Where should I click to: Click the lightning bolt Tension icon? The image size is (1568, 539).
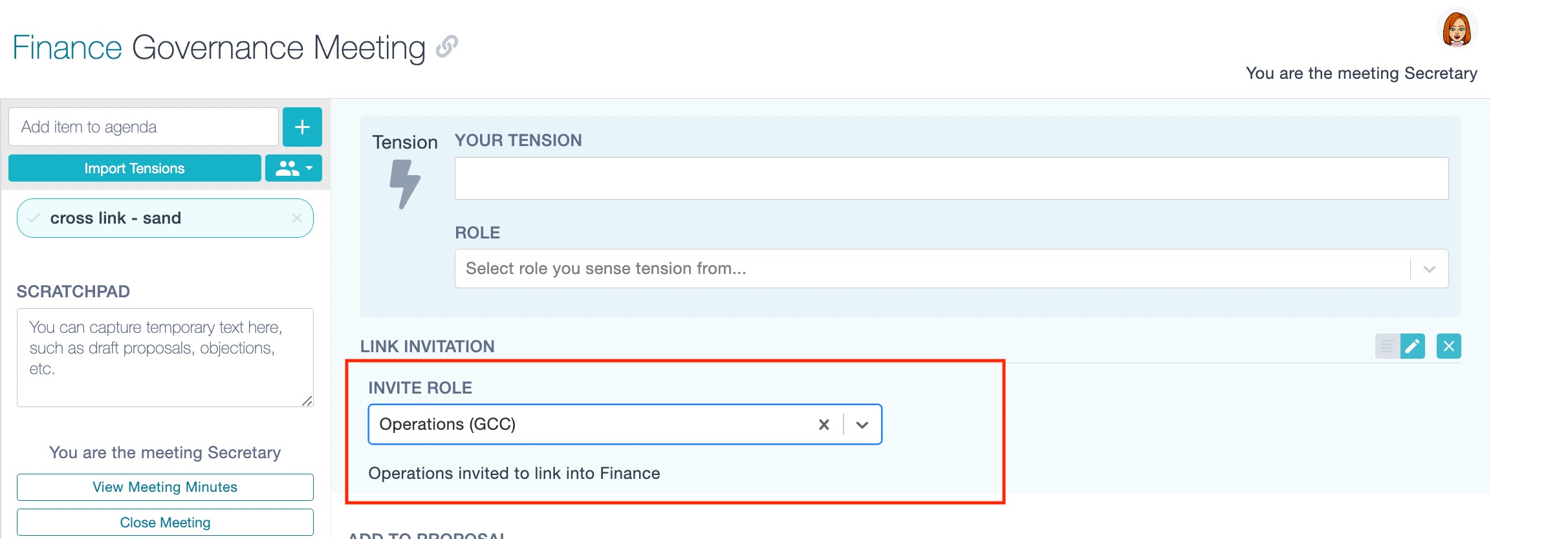point(405,184)
